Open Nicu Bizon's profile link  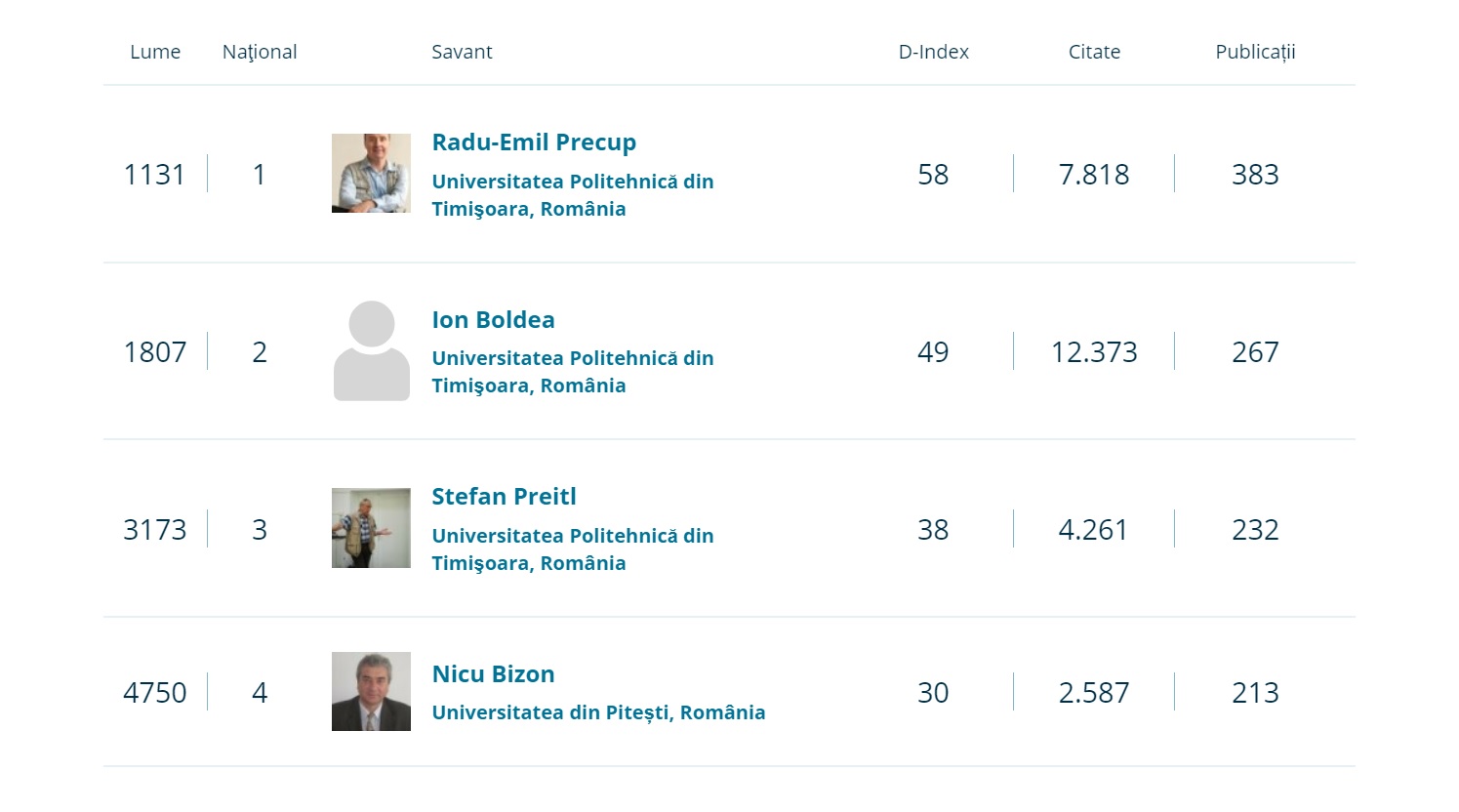coord(493,674)
